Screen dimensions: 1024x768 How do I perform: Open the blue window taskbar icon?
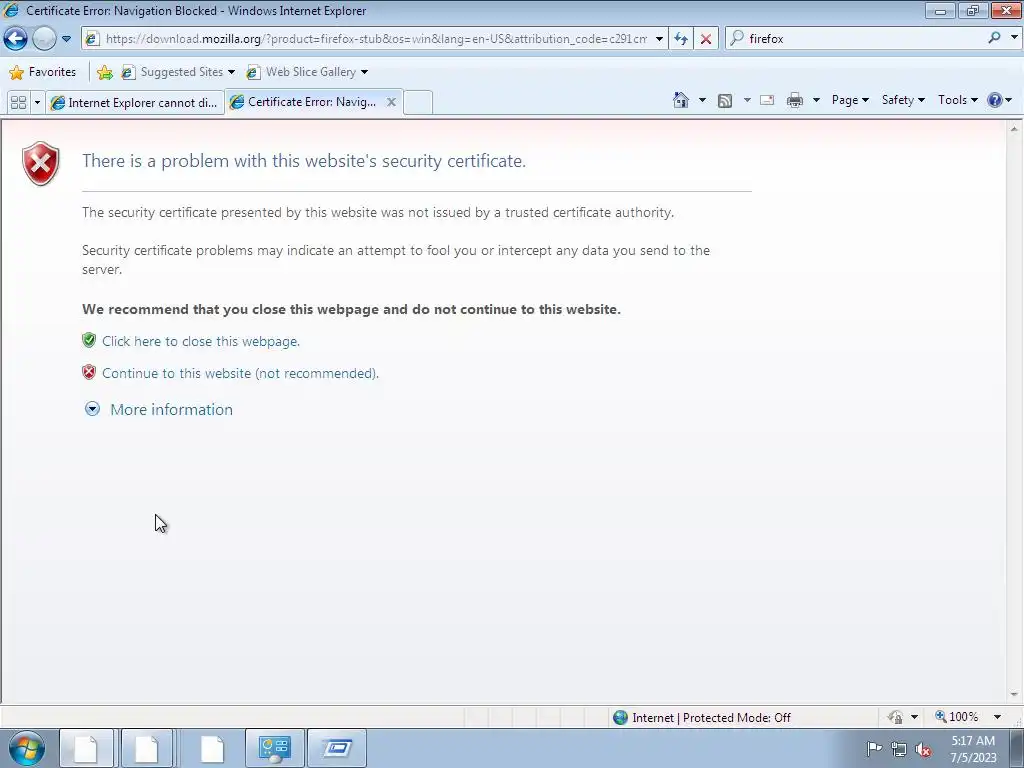337,748
